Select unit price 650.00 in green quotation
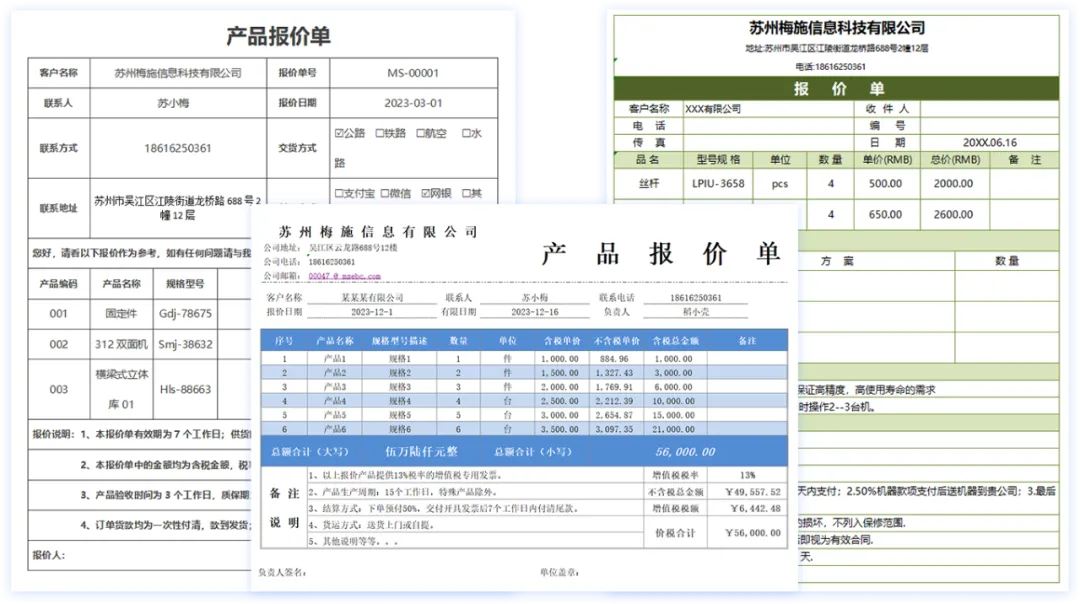 pyautogui.click(x=885, y=215)
